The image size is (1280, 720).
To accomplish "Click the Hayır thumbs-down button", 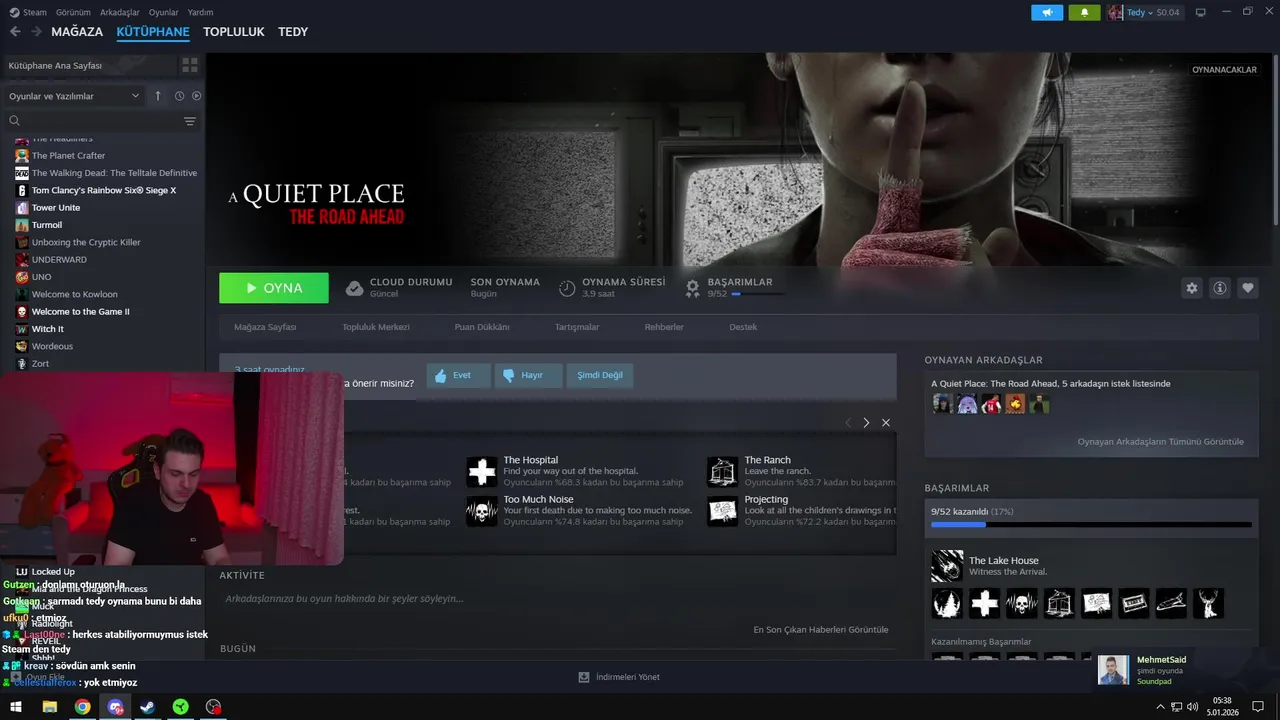I will (528, 375).
